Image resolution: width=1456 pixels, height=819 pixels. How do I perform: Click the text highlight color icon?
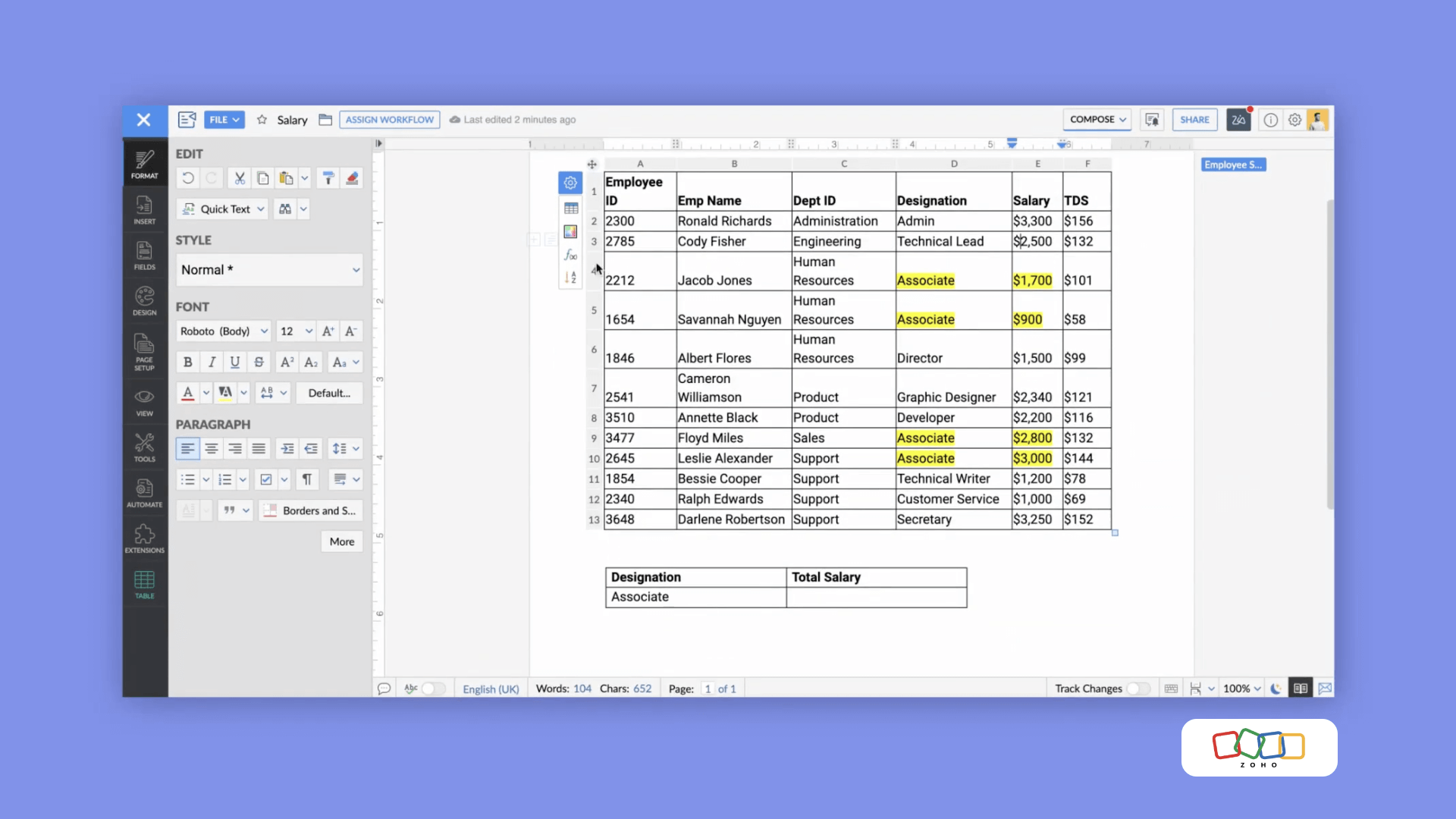(225, 393)
